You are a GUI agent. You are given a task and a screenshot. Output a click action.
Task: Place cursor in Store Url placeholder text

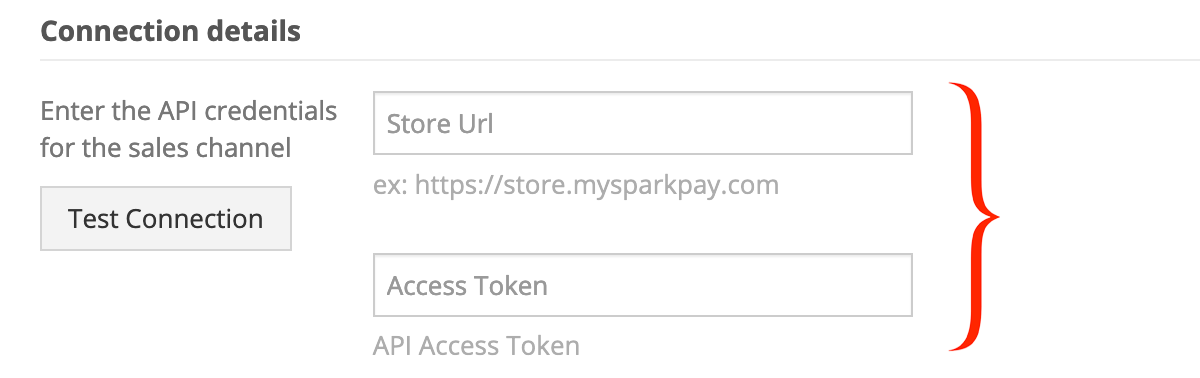[x=440, y=124]
